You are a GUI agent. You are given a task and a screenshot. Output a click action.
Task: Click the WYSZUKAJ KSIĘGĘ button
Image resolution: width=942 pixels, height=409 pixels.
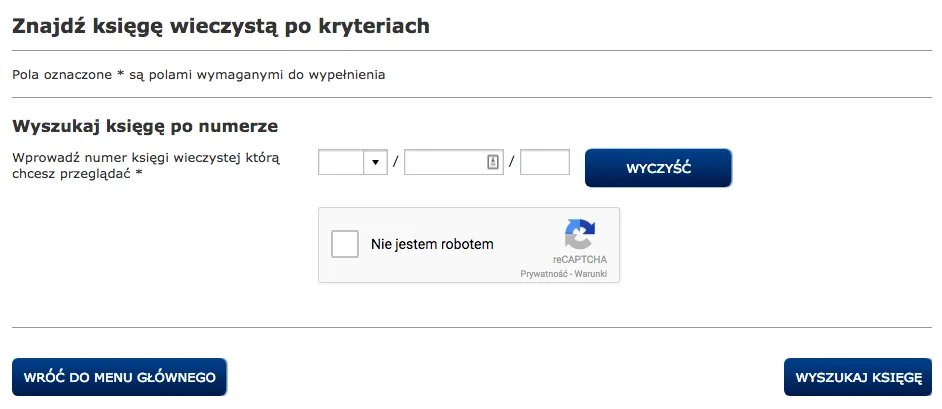858,377
